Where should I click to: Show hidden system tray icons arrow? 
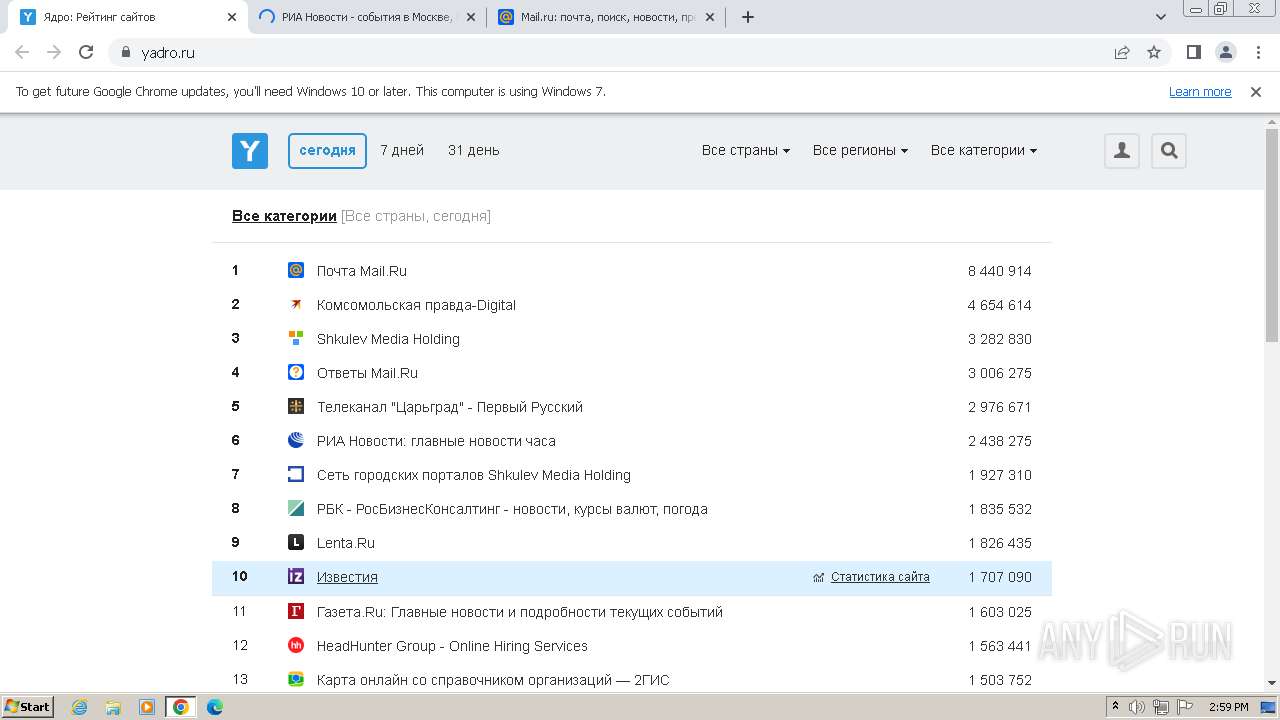[x=1116, y=707]
